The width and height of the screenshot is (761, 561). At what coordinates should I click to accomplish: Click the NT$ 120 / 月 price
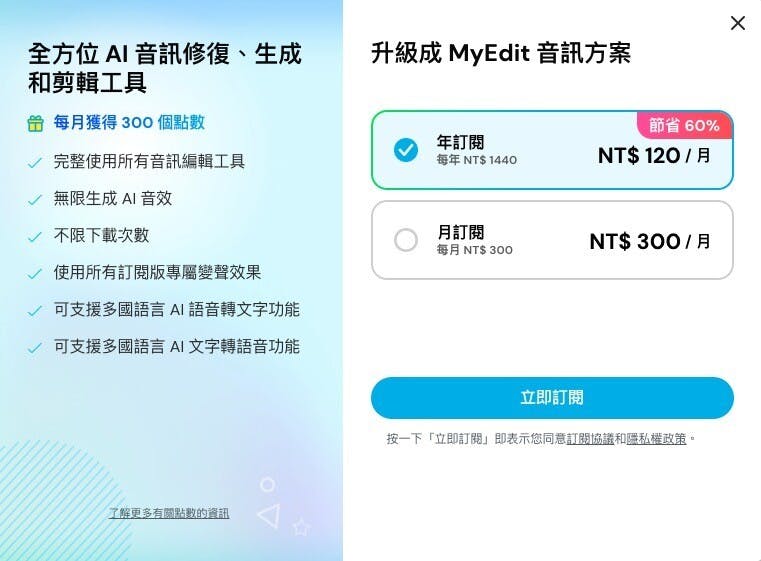click(x=654, y=156)
